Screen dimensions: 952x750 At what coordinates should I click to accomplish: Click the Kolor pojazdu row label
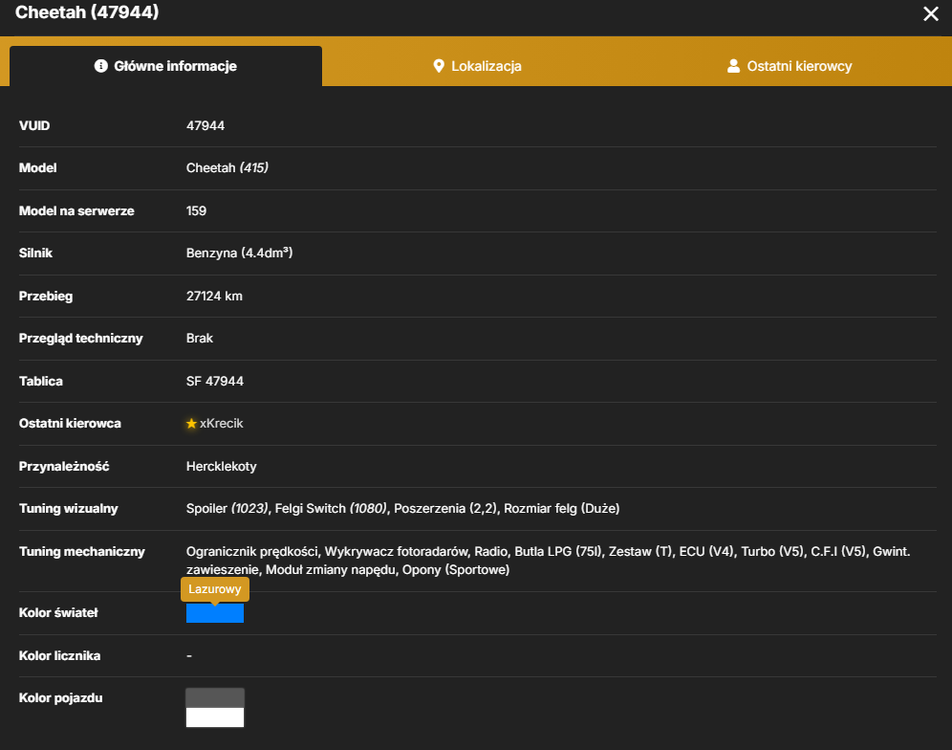(x=61, y=698)
